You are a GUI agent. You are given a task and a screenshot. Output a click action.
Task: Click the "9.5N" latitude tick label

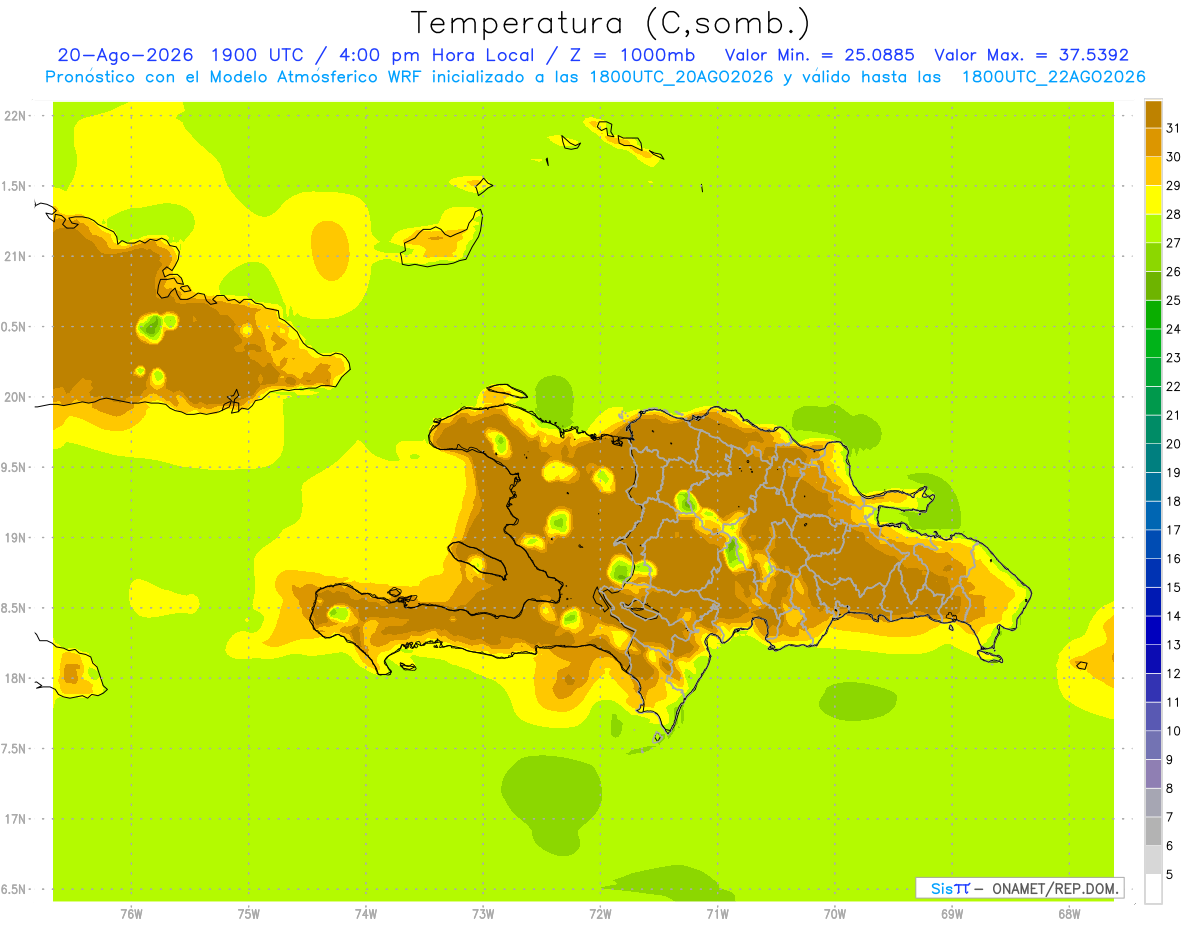click(x=14, y=467)
